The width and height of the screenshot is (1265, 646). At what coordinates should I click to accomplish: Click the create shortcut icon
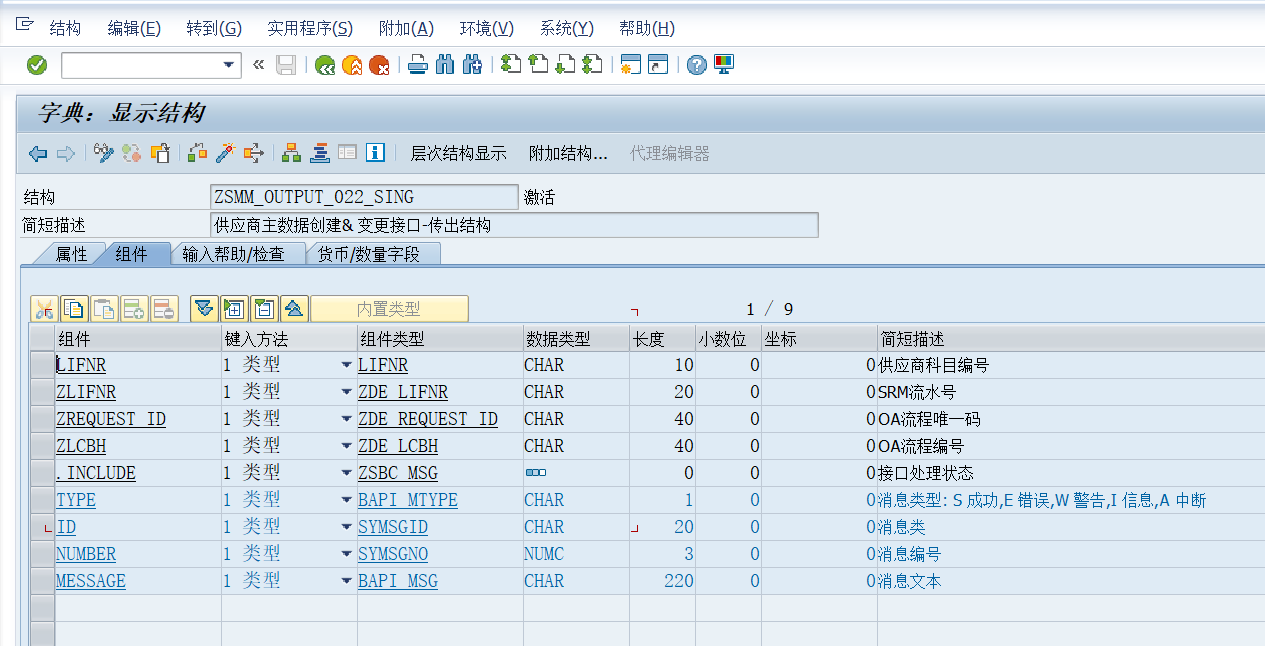point(657,65)
